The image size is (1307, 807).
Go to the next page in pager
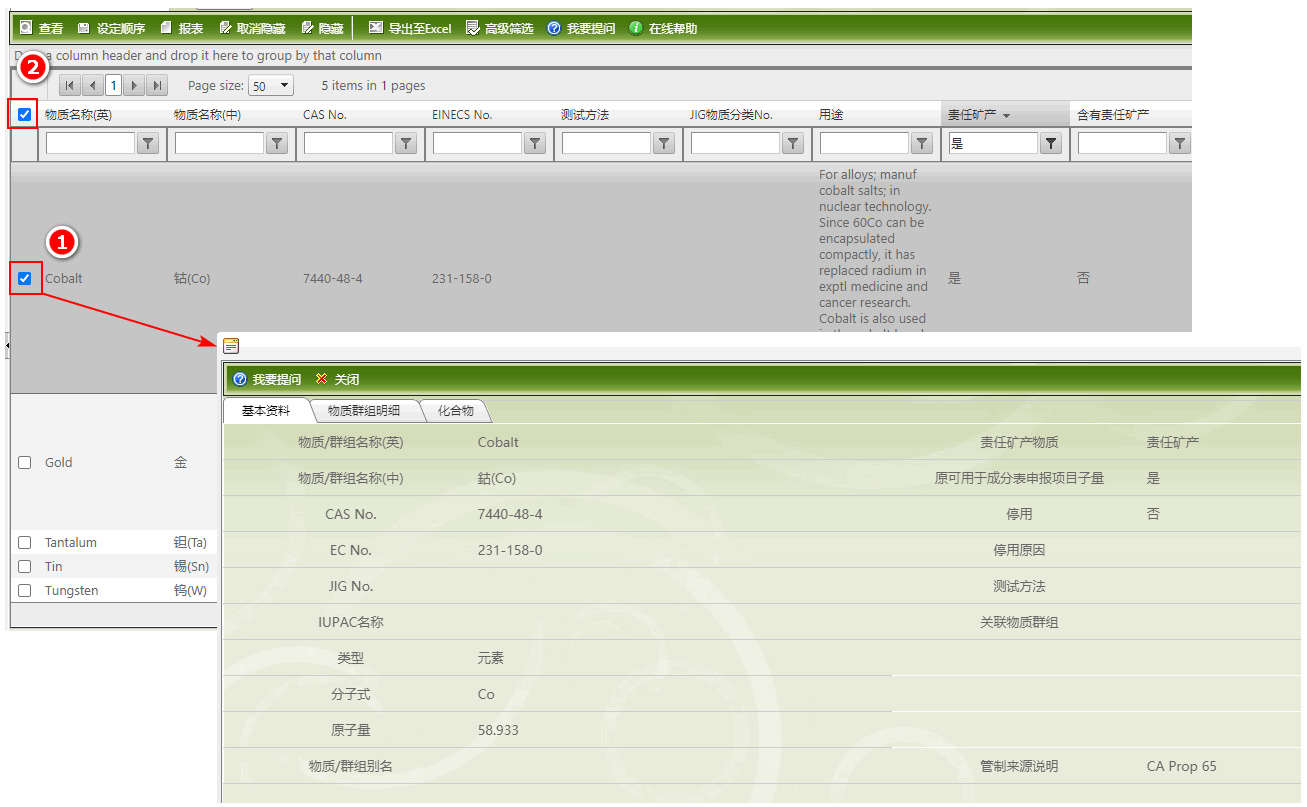pyautogui.click(x=136, y=85)
